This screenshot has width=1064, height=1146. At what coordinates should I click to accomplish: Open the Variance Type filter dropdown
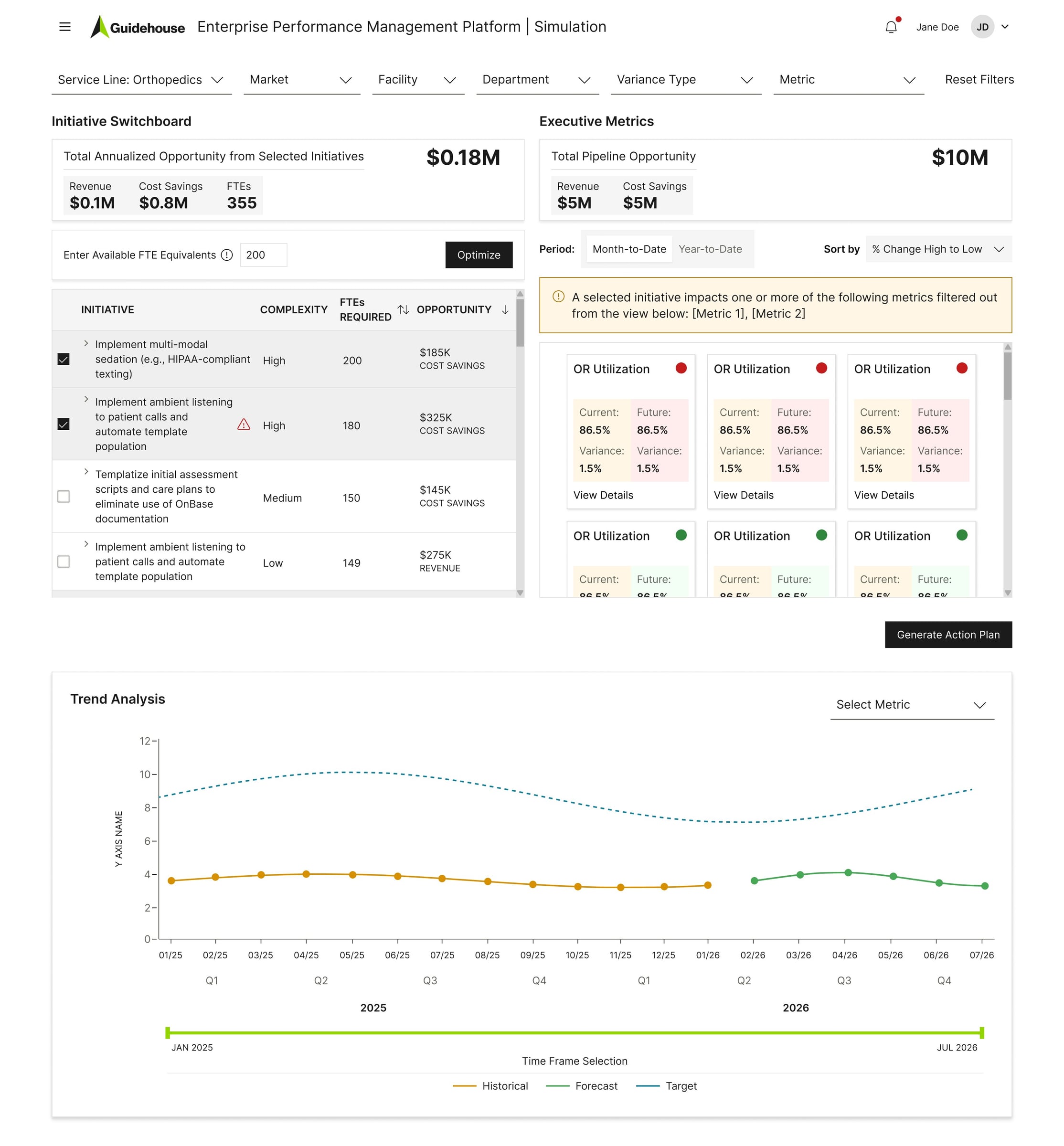pyautogui.click(x=686, y=79)
